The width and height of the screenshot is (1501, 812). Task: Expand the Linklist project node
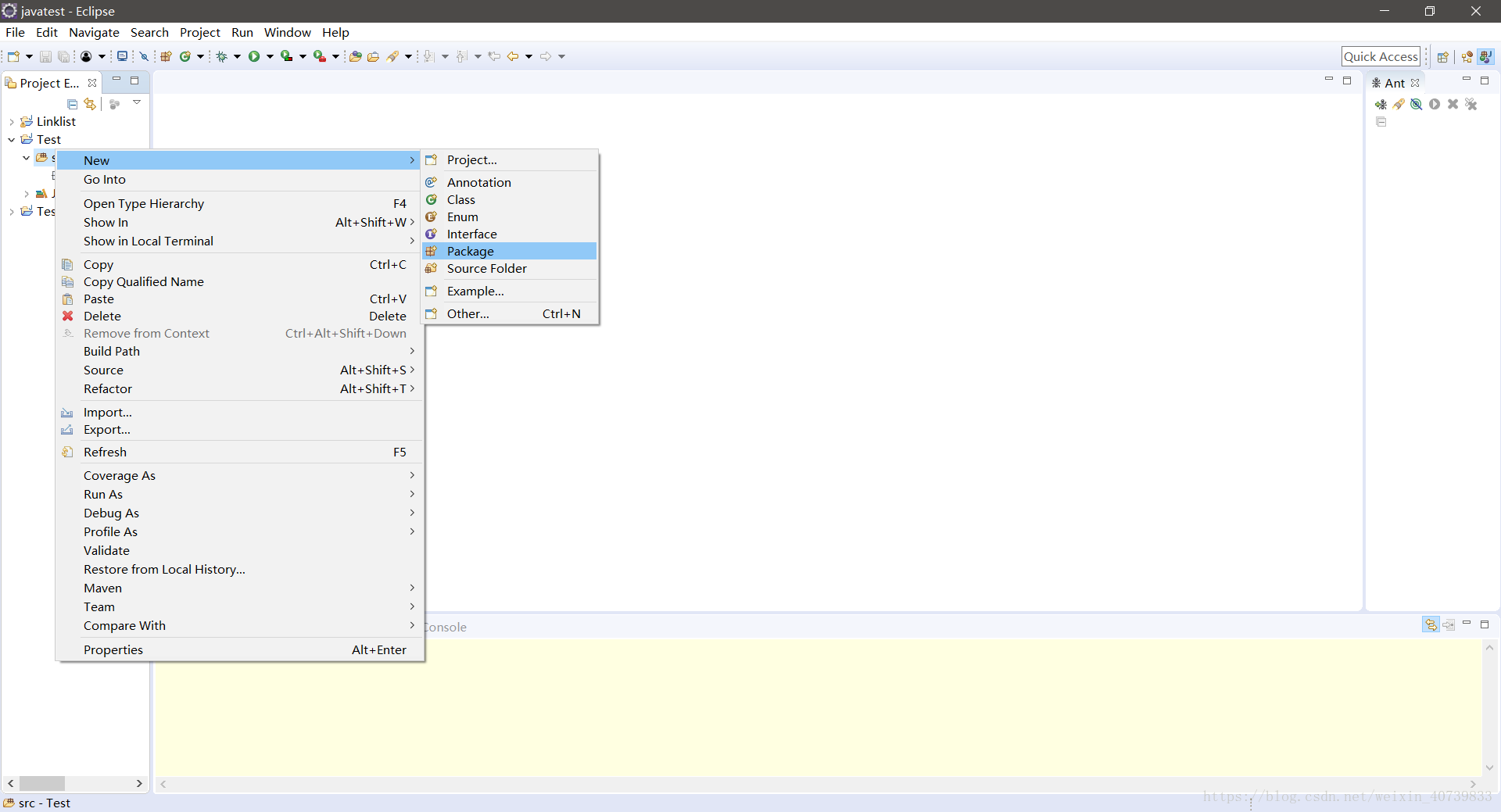[12, 122]
